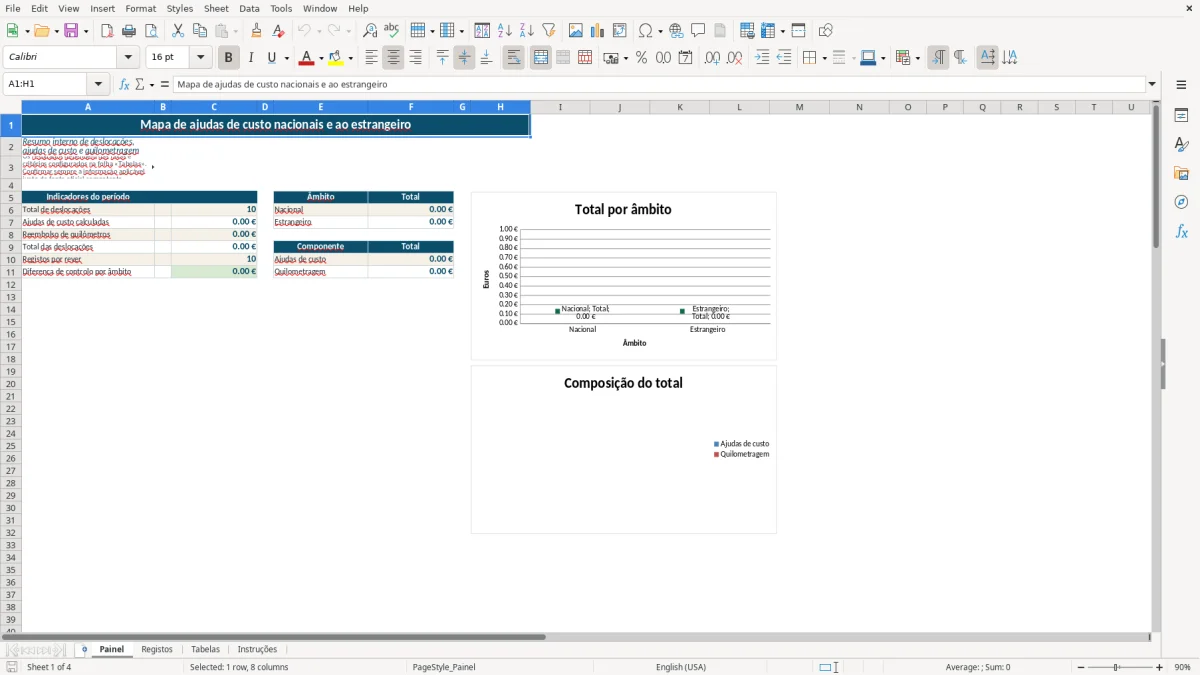
Task: Toggle Italic formatting
Action: [251, 58]
